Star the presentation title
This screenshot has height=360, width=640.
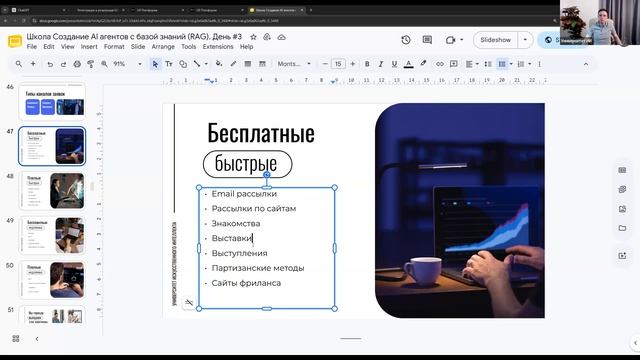click(x=253, y=37)
